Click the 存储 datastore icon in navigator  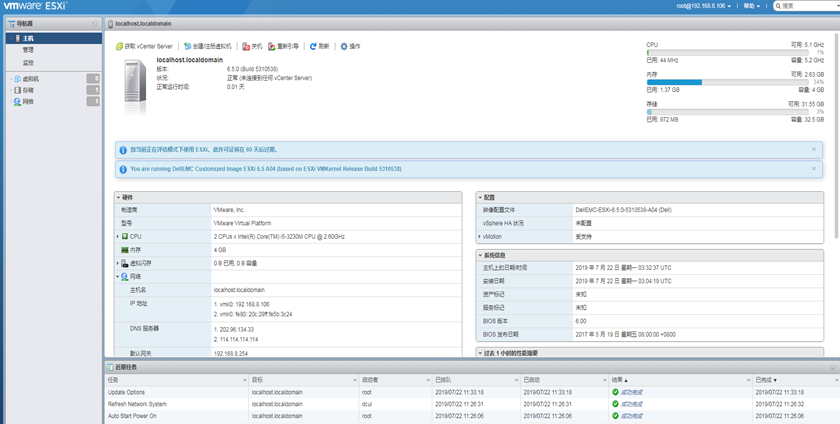click(x=18, y=90)
